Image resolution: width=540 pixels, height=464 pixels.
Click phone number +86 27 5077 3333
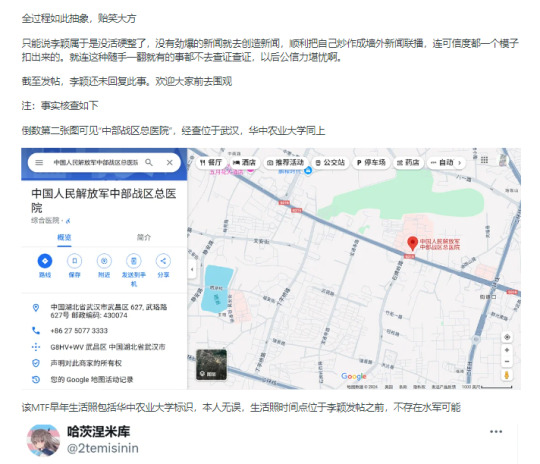point(79,331)
